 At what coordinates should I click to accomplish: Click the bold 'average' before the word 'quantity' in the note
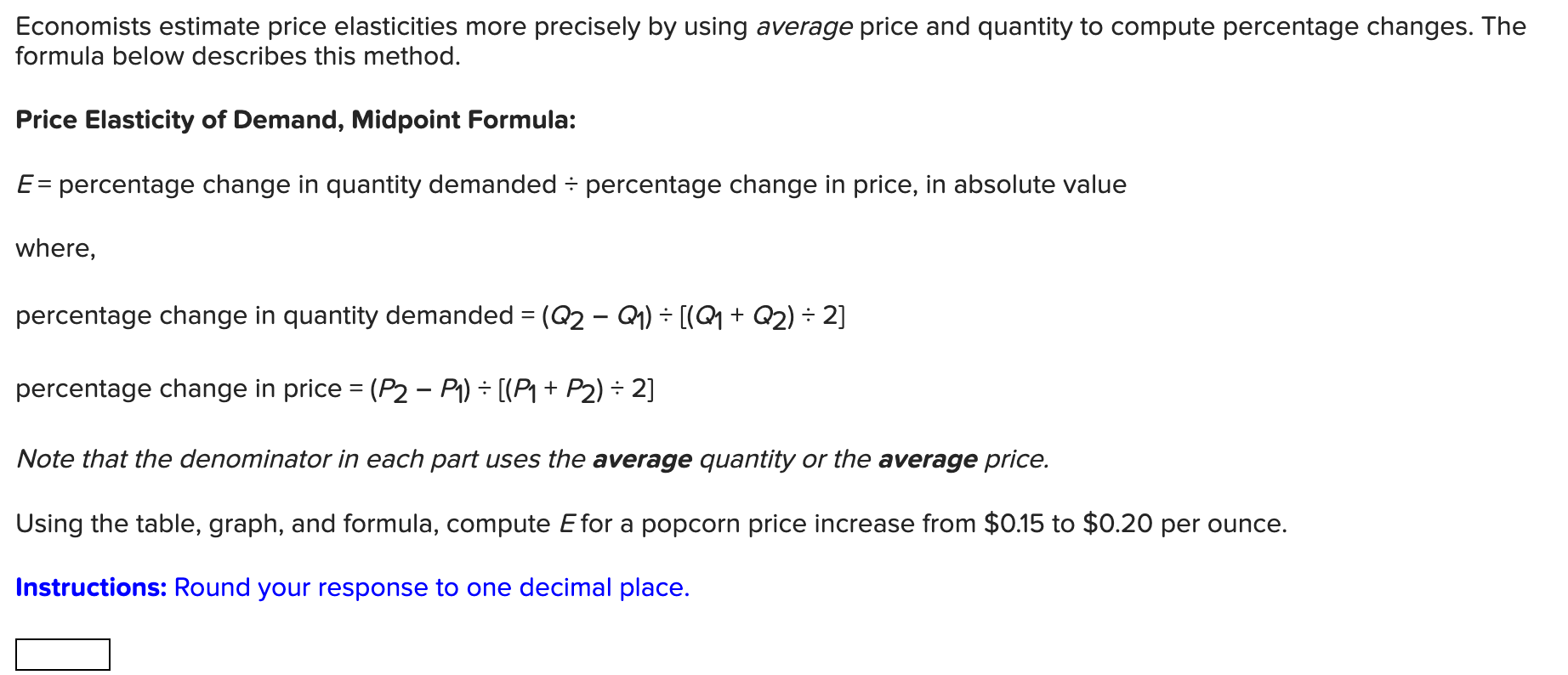click(x=642, y=460)
